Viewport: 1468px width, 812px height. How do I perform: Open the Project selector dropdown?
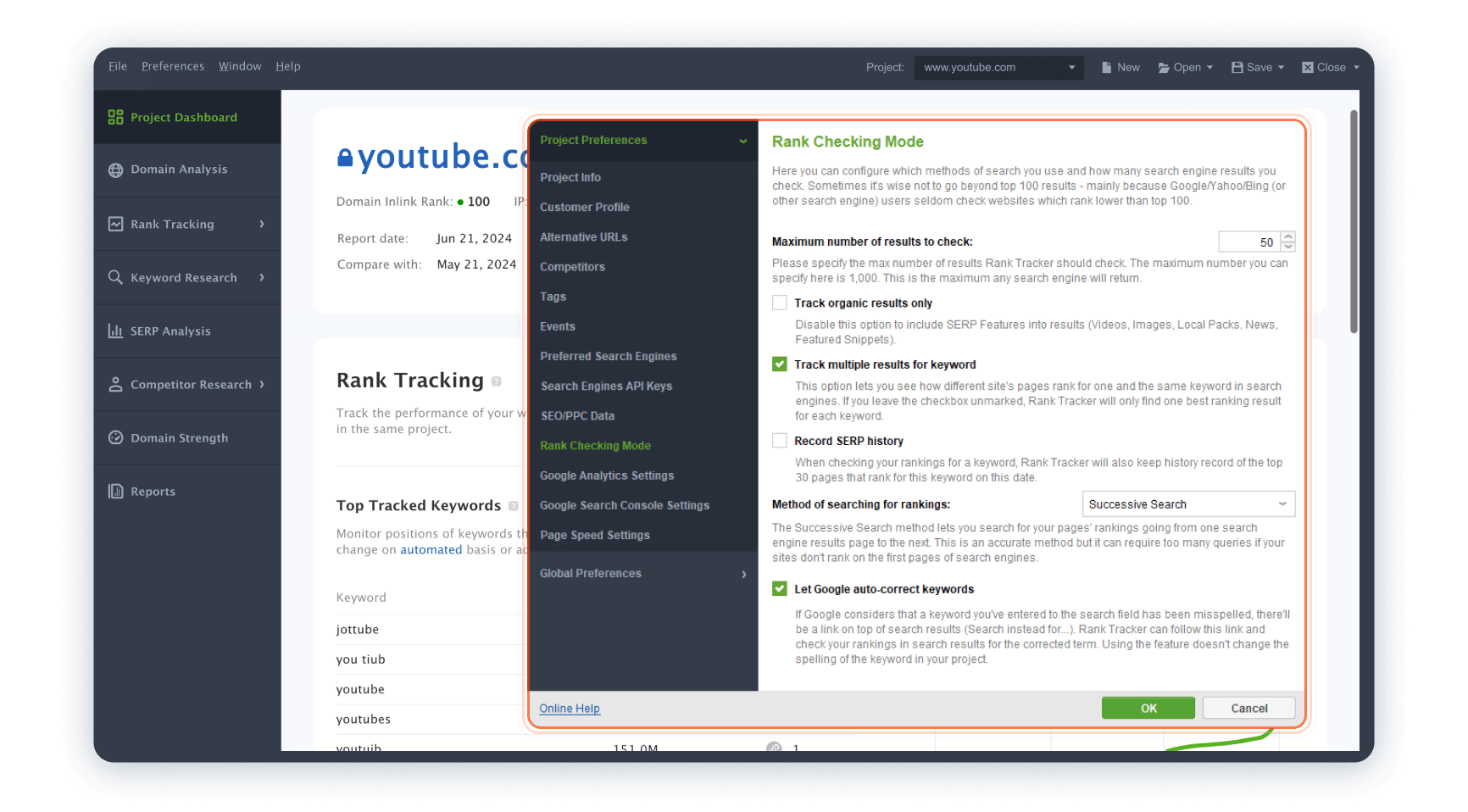[999, 67]
